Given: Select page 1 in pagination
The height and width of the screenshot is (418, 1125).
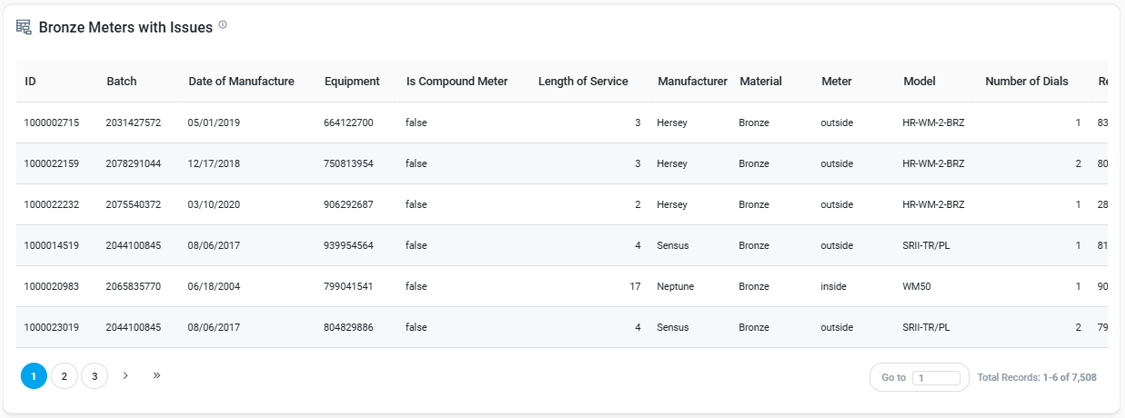Looking at the screenshot, I should pos(34,376).
